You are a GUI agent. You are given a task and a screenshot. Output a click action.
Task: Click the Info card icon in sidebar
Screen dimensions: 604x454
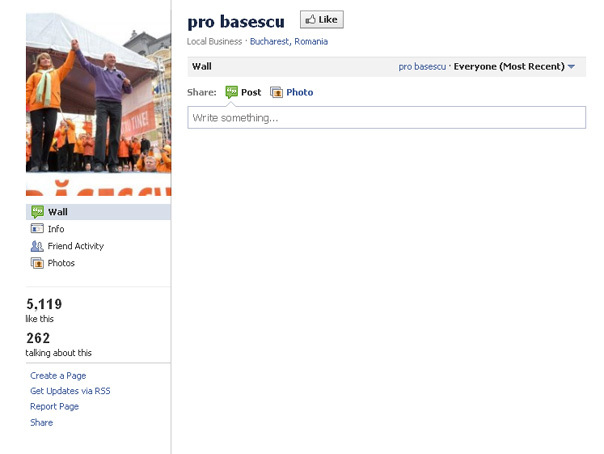tap(37, 229)
